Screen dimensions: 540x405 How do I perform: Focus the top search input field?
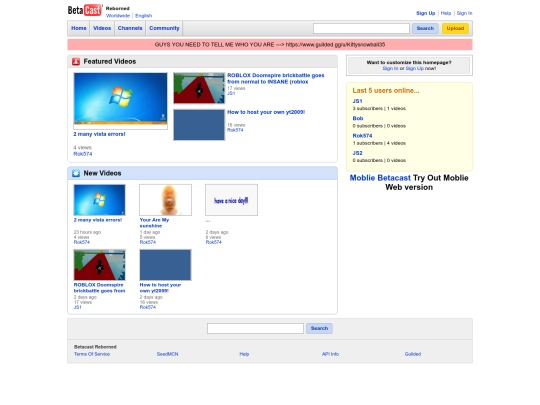click(x=361, y=28)
